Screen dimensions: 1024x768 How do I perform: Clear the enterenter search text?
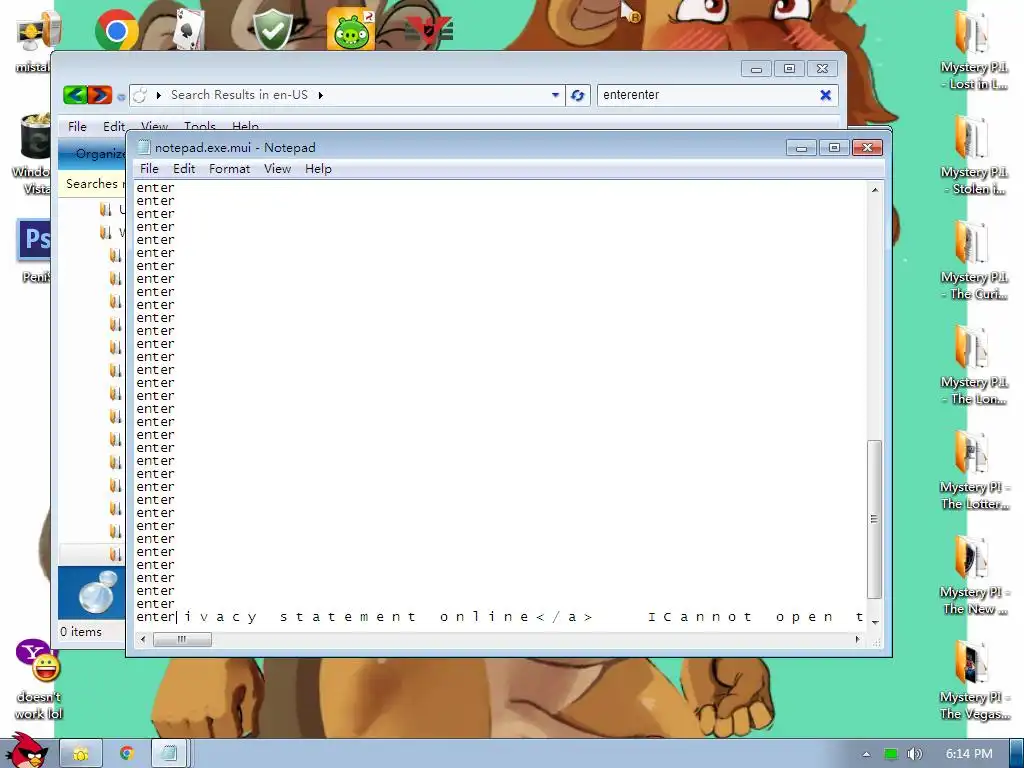coord(825,95)
